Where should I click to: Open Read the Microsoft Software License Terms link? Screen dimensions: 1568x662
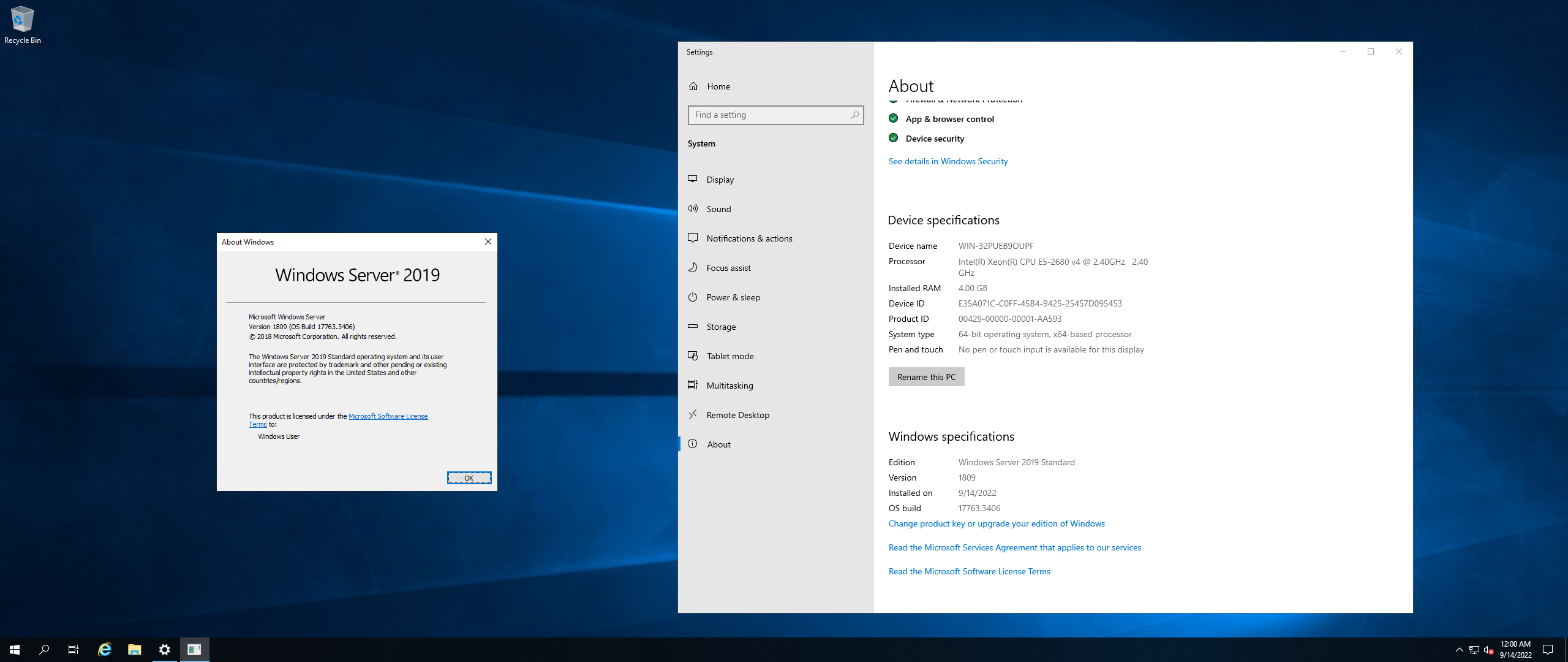969,571
